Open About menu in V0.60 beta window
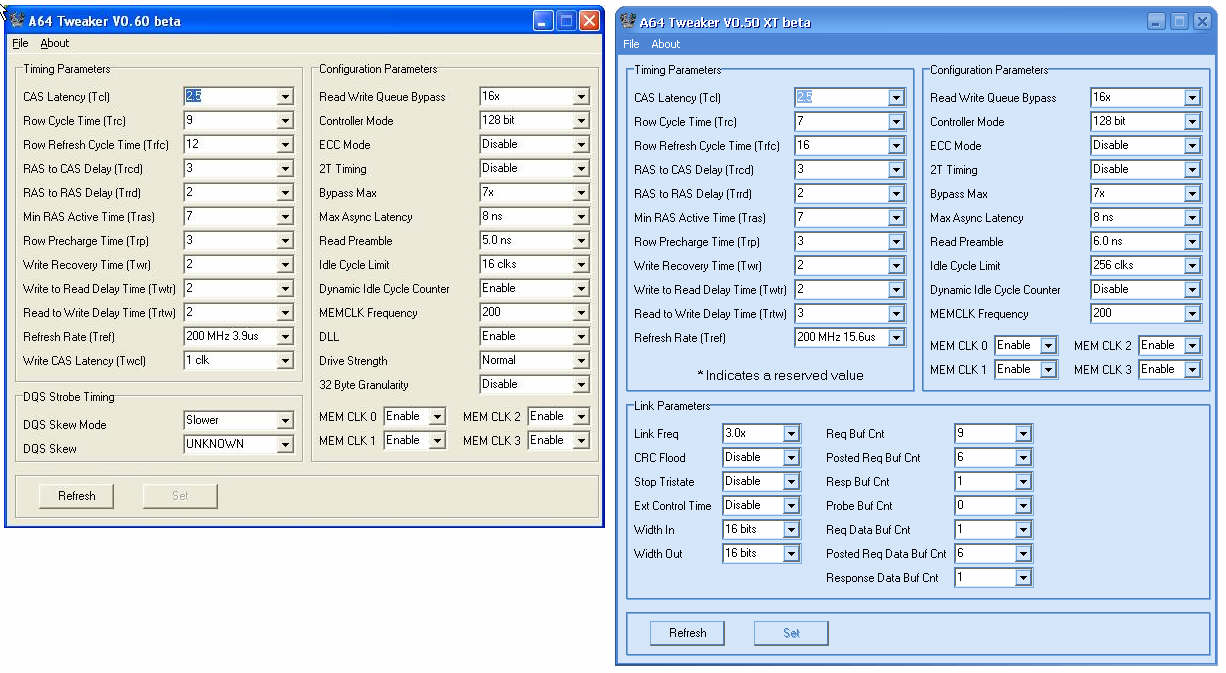 pos(55,43)
